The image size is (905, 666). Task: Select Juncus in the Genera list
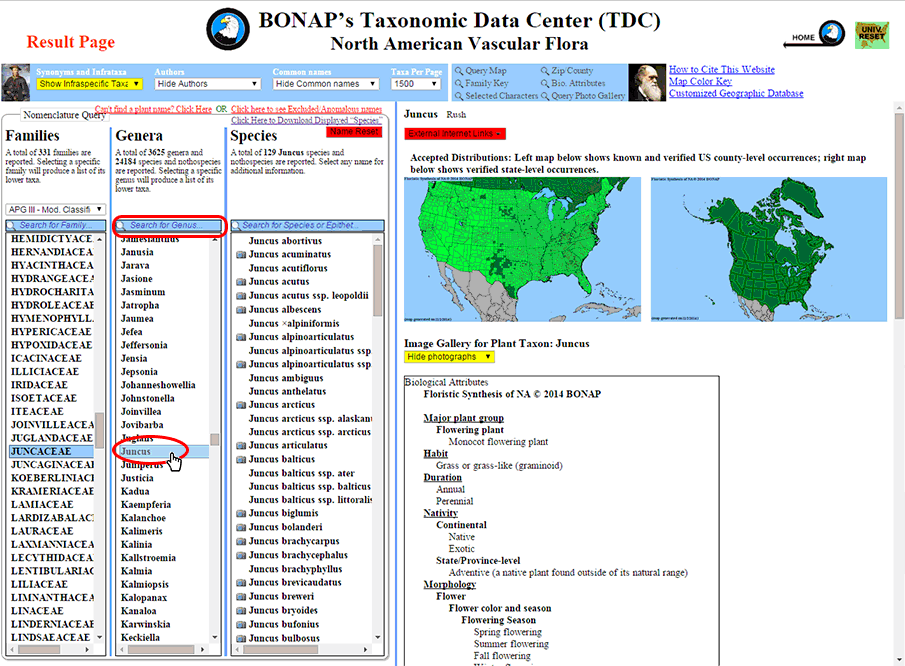163,452
